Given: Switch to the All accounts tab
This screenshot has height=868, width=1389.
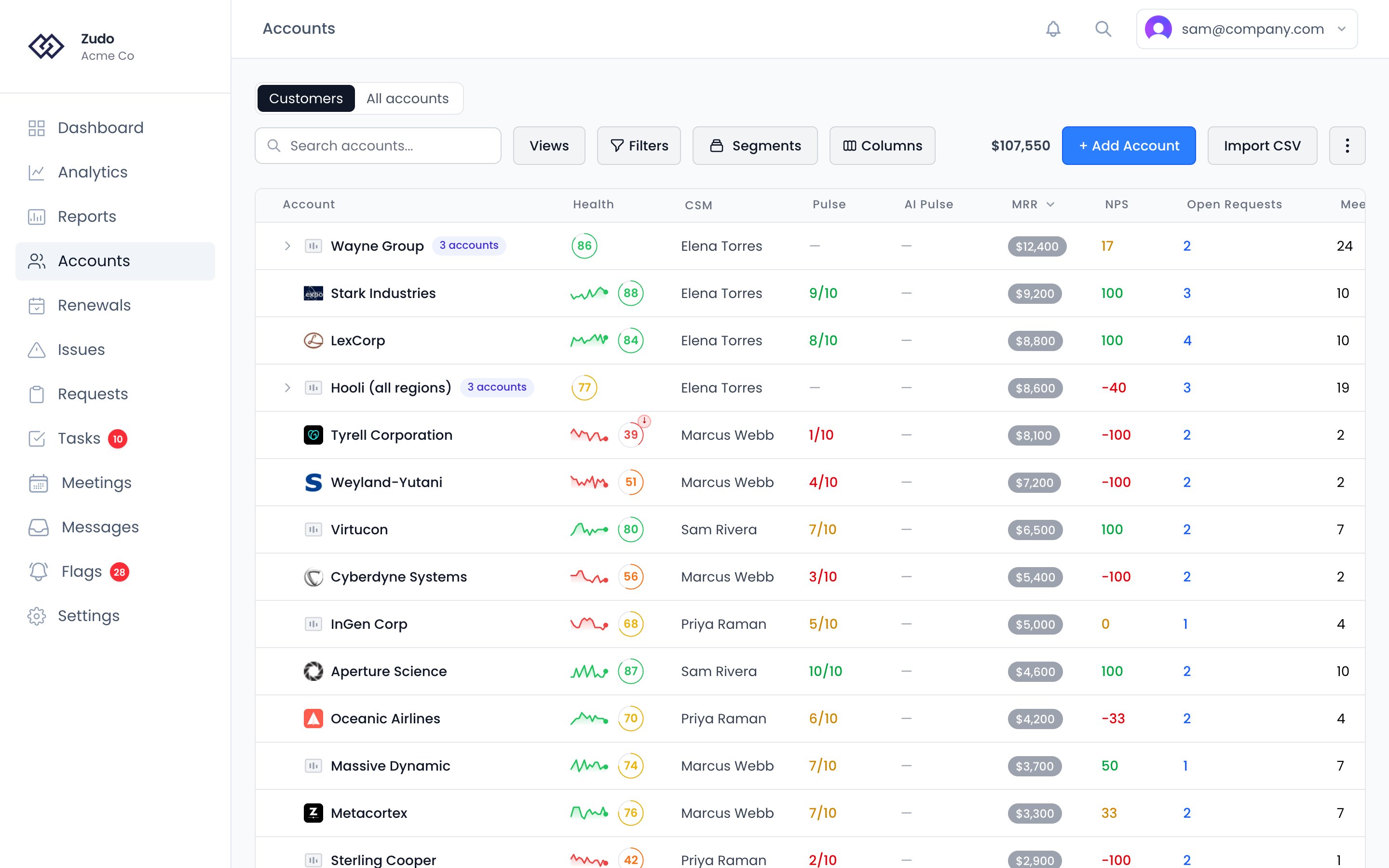Looking at the screenshot, I should 408,99.
